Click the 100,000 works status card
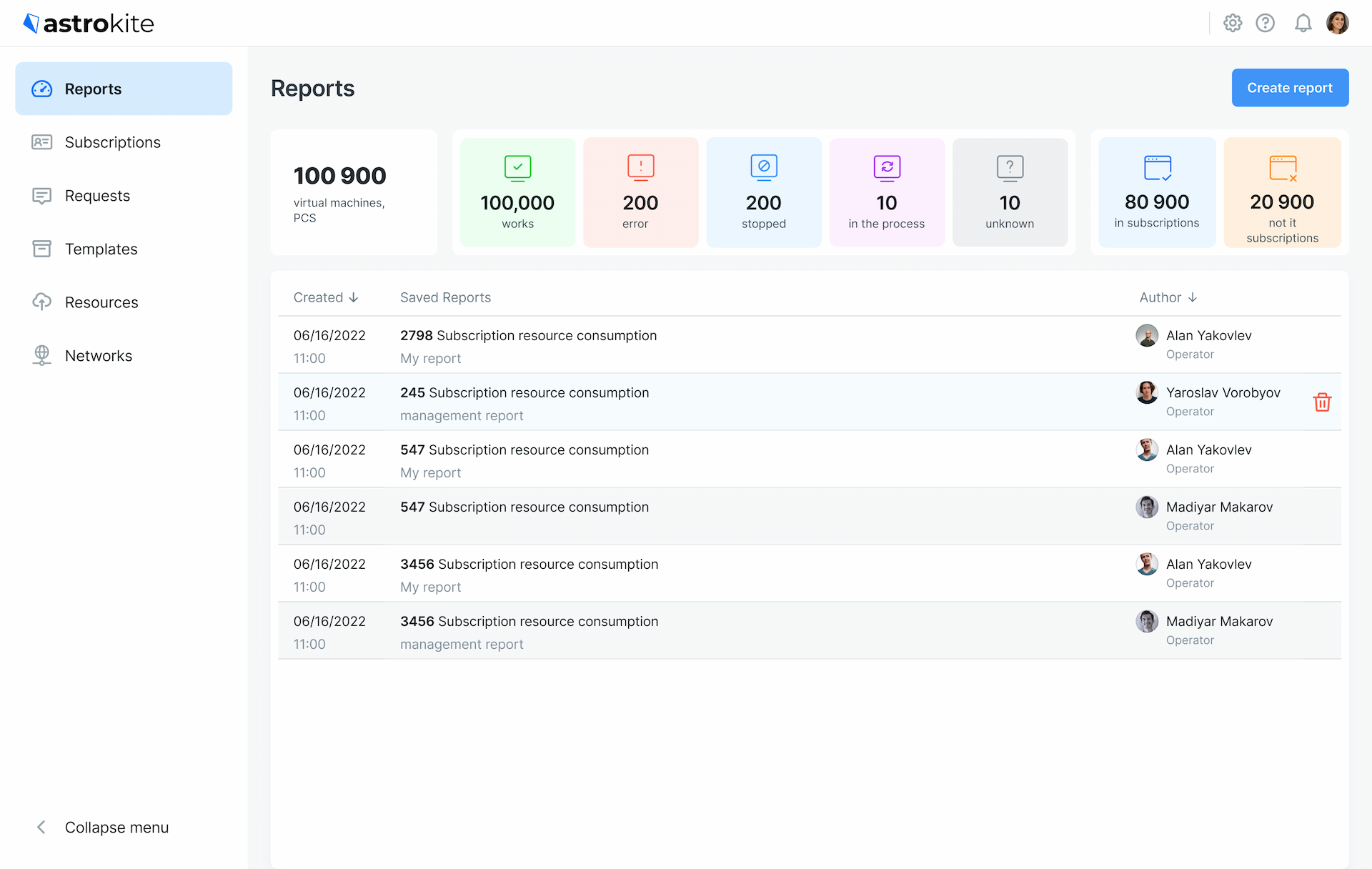 click(x=518, y=192)
